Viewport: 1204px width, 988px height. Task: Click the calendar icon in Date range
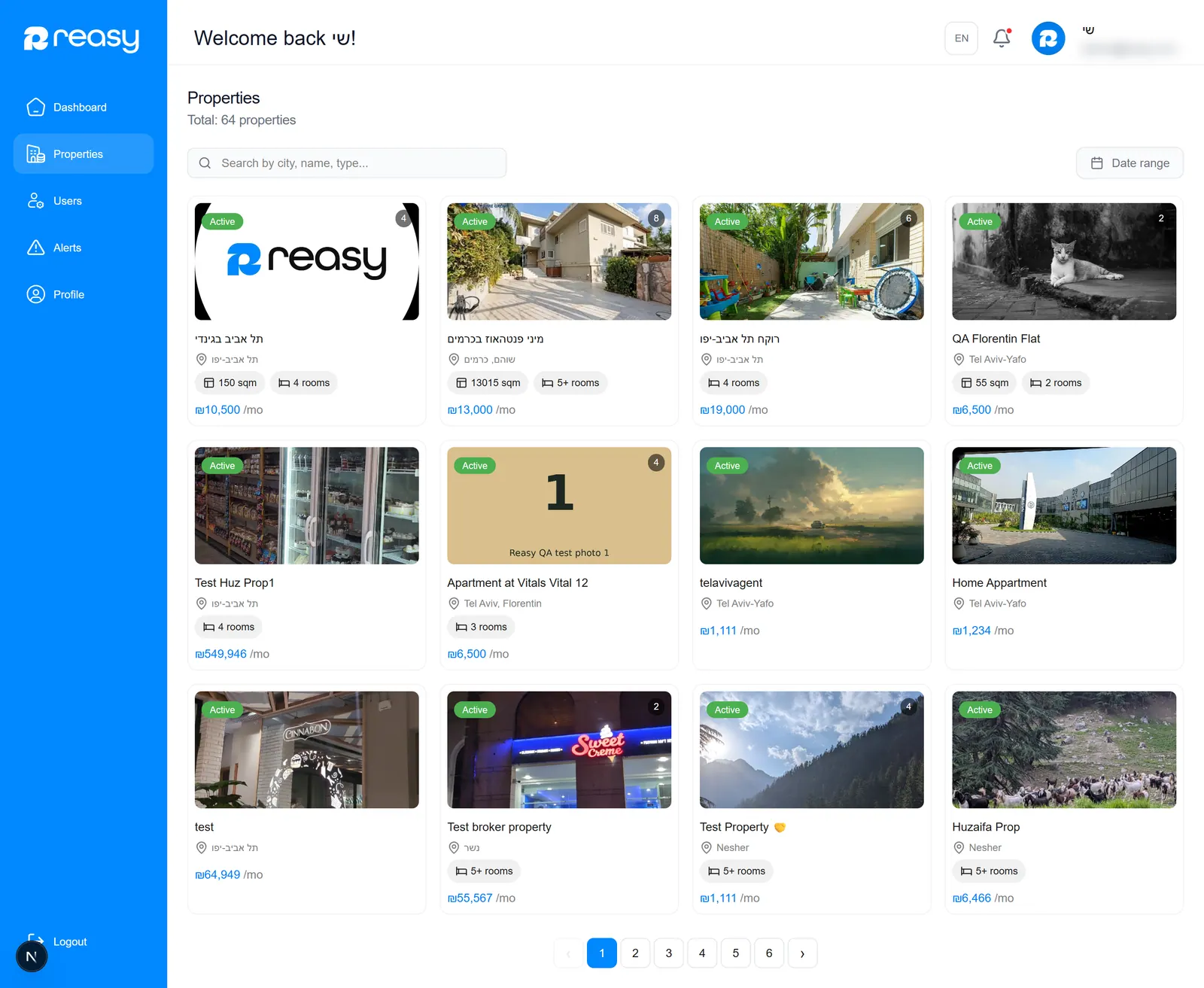[1097, 163]
